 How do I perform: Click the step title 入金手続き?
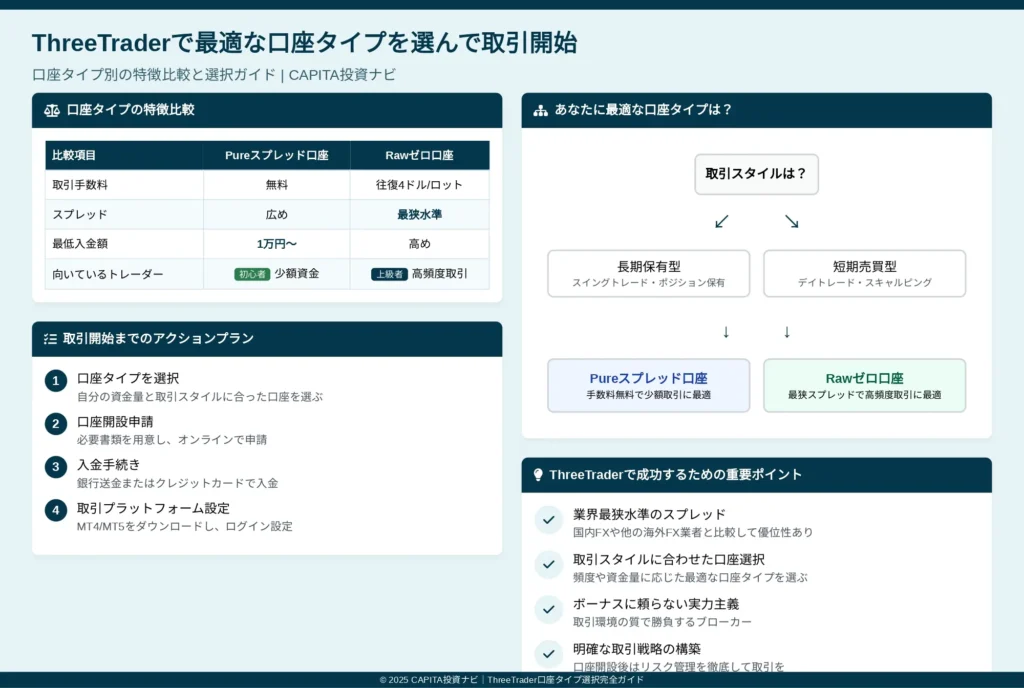click(108, 465)
